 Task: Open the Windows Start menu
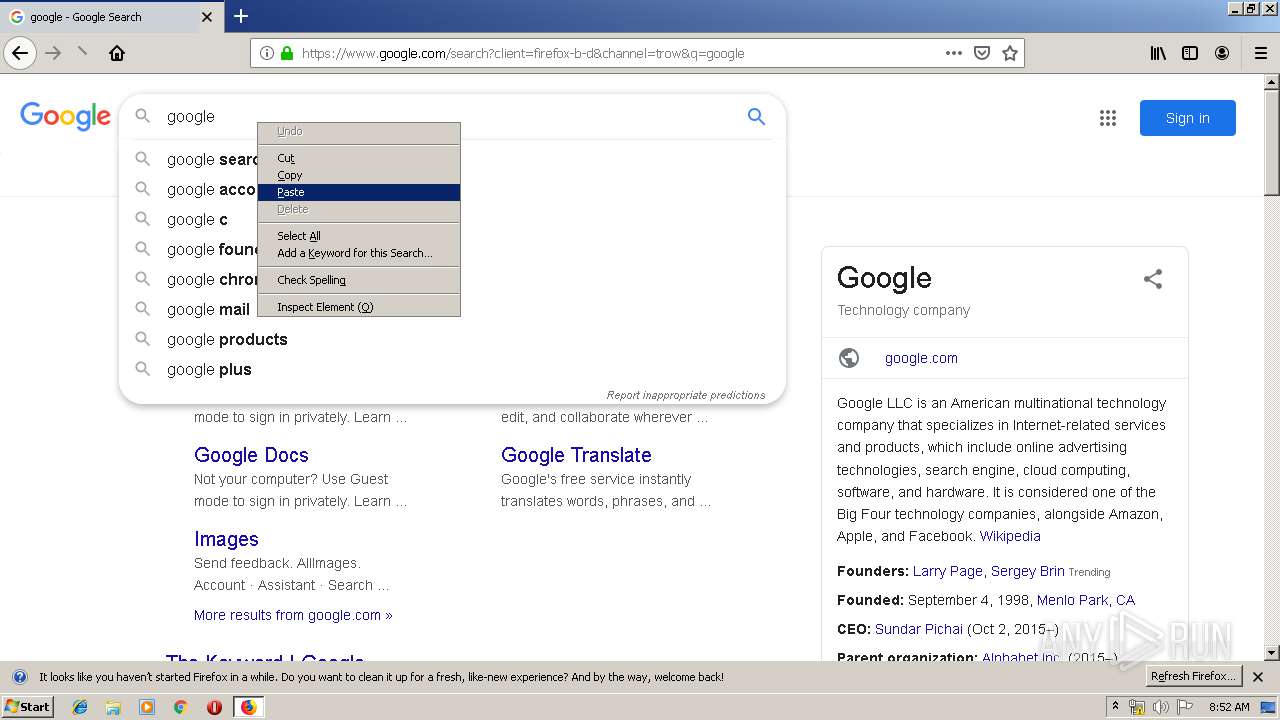(27, 707)
